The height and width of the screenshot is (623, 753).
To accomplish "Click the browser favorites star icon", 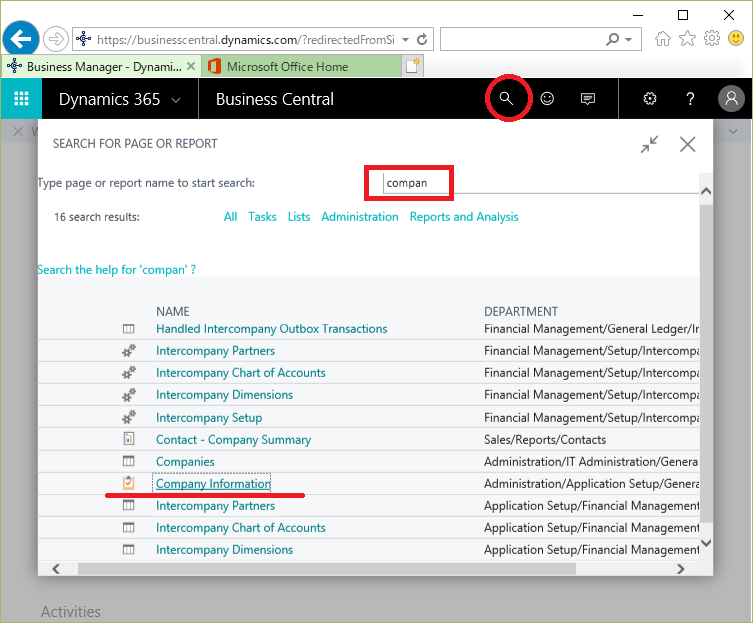I will [x=687, y=38].
